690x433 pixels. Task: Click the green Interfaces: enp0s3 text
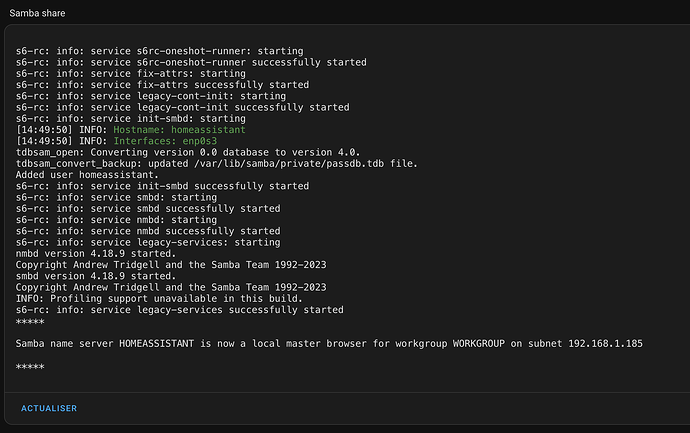[x=165, y=141]
